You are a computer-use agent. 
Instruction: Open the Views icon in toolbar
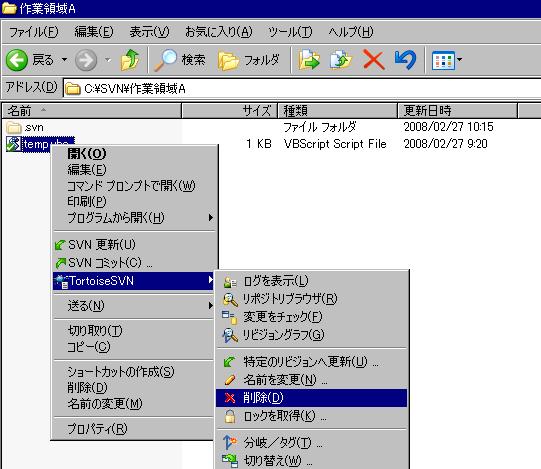443,60
